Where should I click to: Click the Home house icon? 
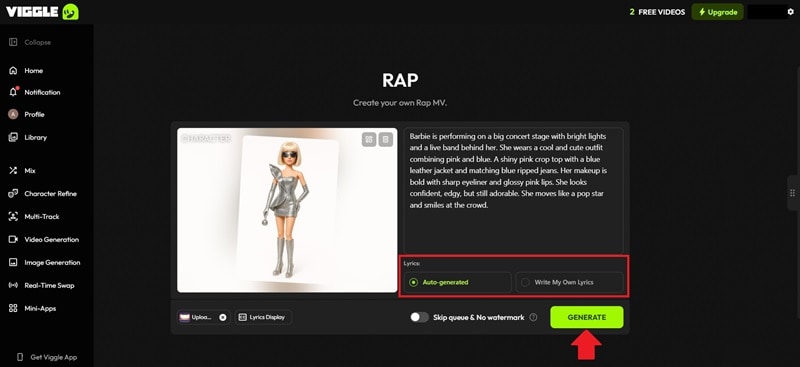pos(13,70)
